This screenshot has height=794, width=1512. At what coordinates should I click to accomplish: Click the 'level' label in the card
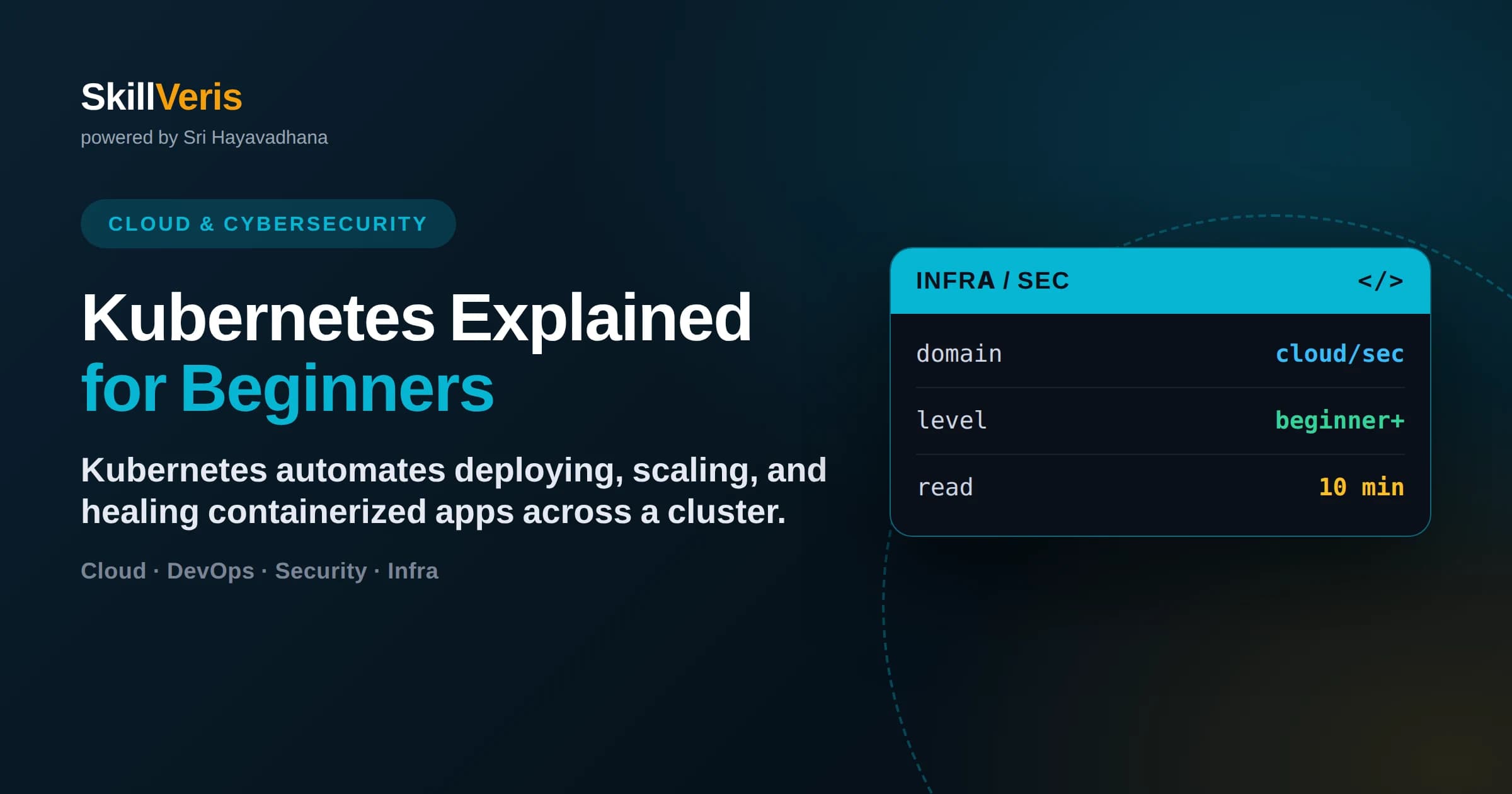tap(951, 420)
